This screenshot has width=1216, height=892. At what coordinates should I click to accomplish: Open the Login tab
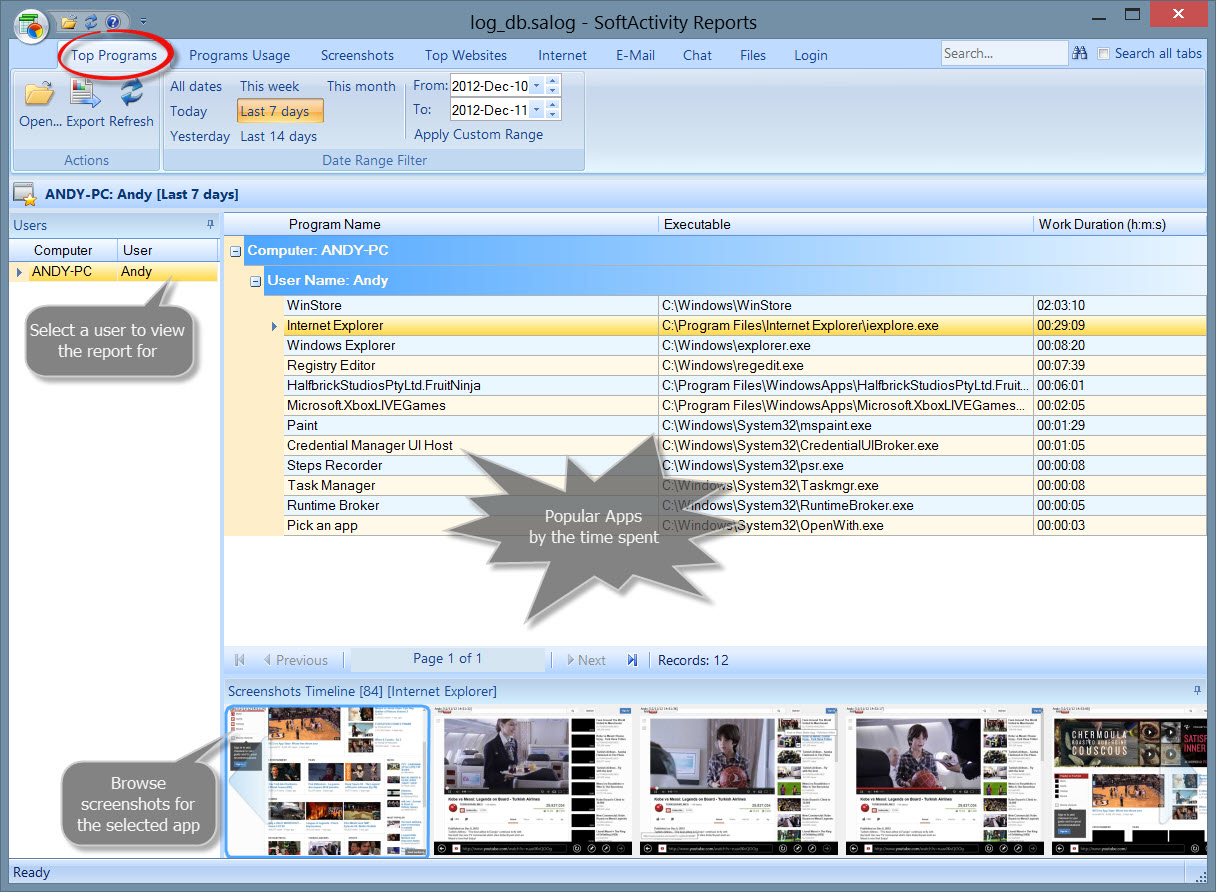[x=811, y=55]
